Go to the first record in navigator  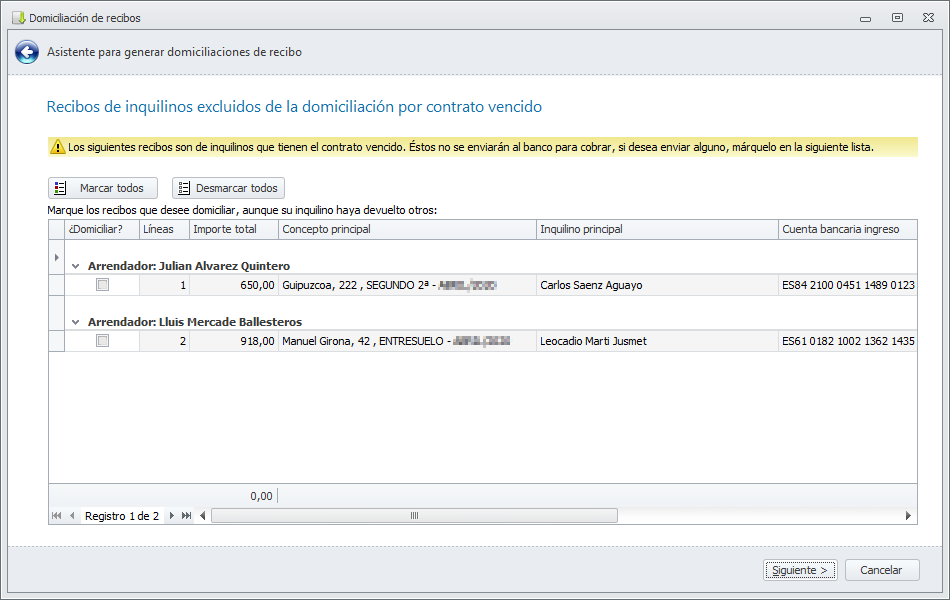(56, 516)
